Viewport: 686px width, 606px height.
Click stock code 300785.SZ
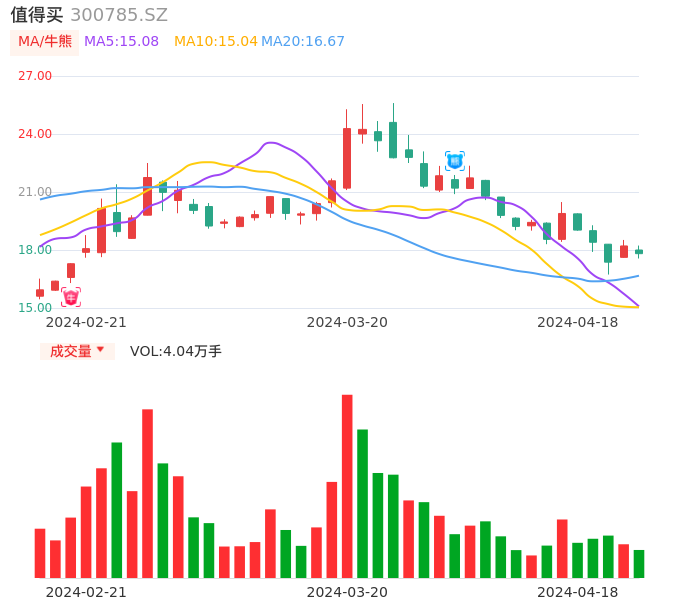coord(119,15)
